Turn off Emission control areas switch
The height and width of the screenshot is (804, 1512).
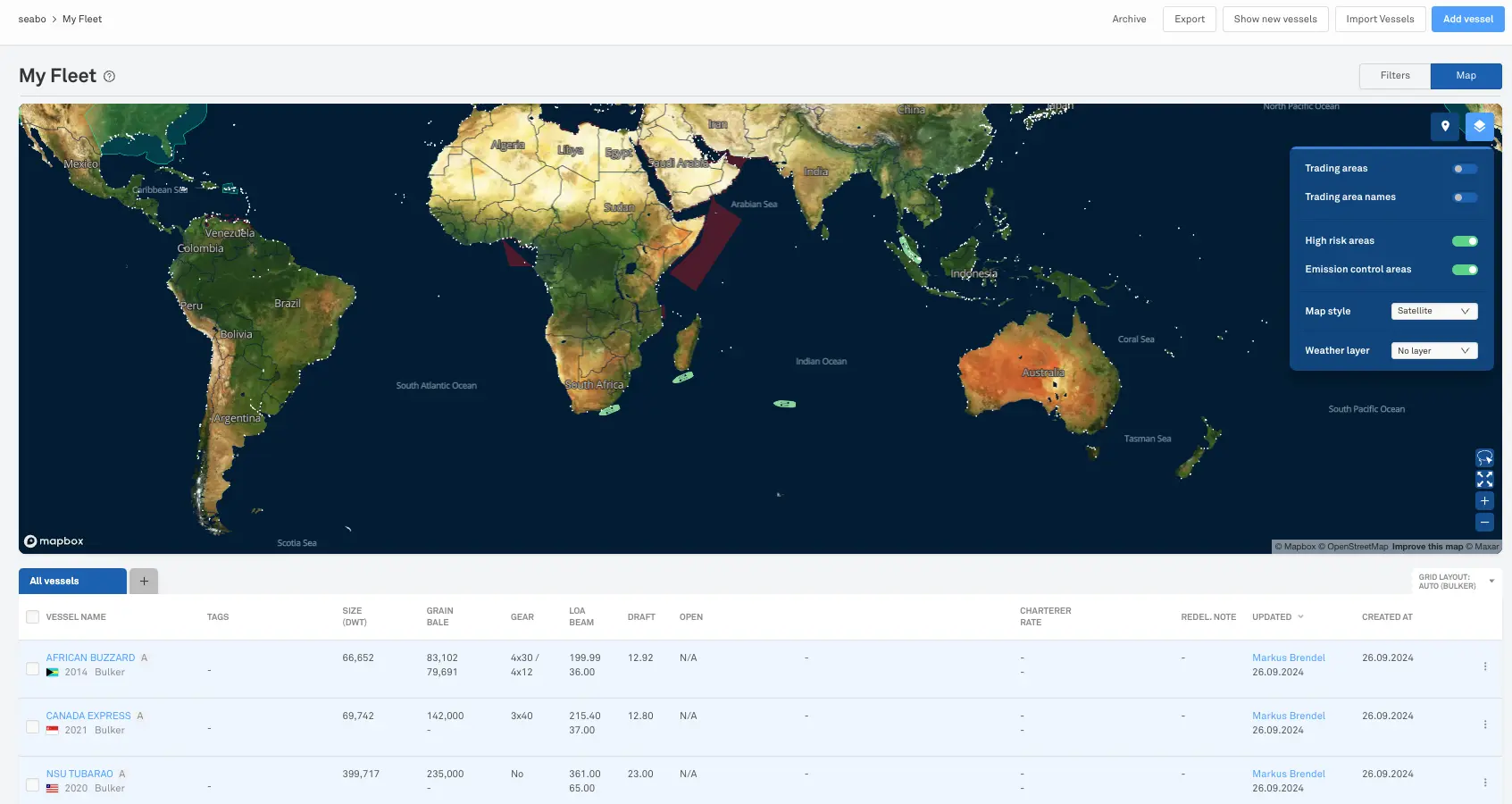click(1464, 270)
